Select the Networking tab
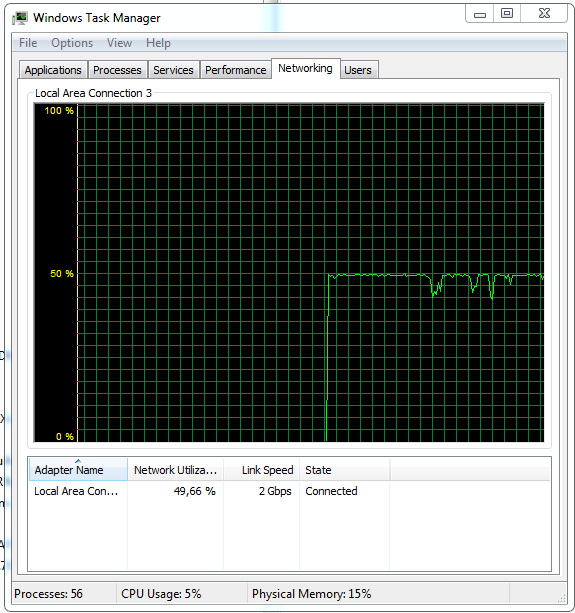 (305, 68)
